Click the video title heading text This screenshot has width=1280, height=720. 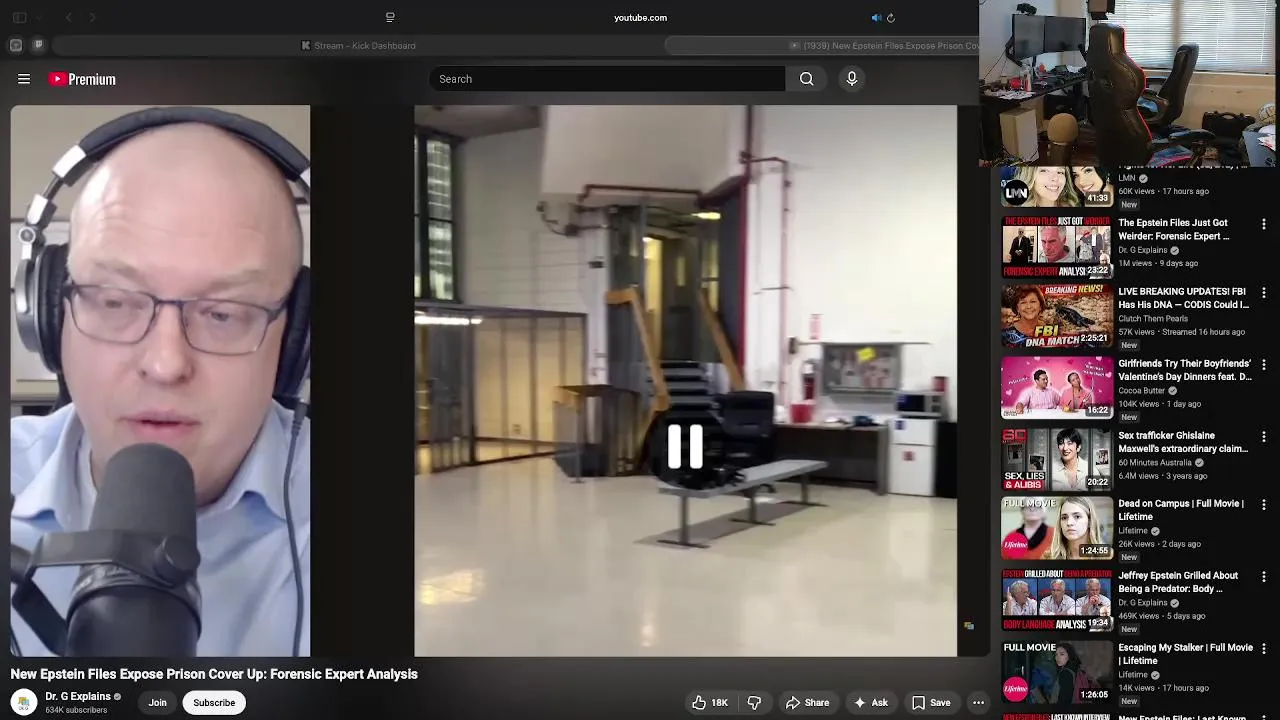pos(214,674)
